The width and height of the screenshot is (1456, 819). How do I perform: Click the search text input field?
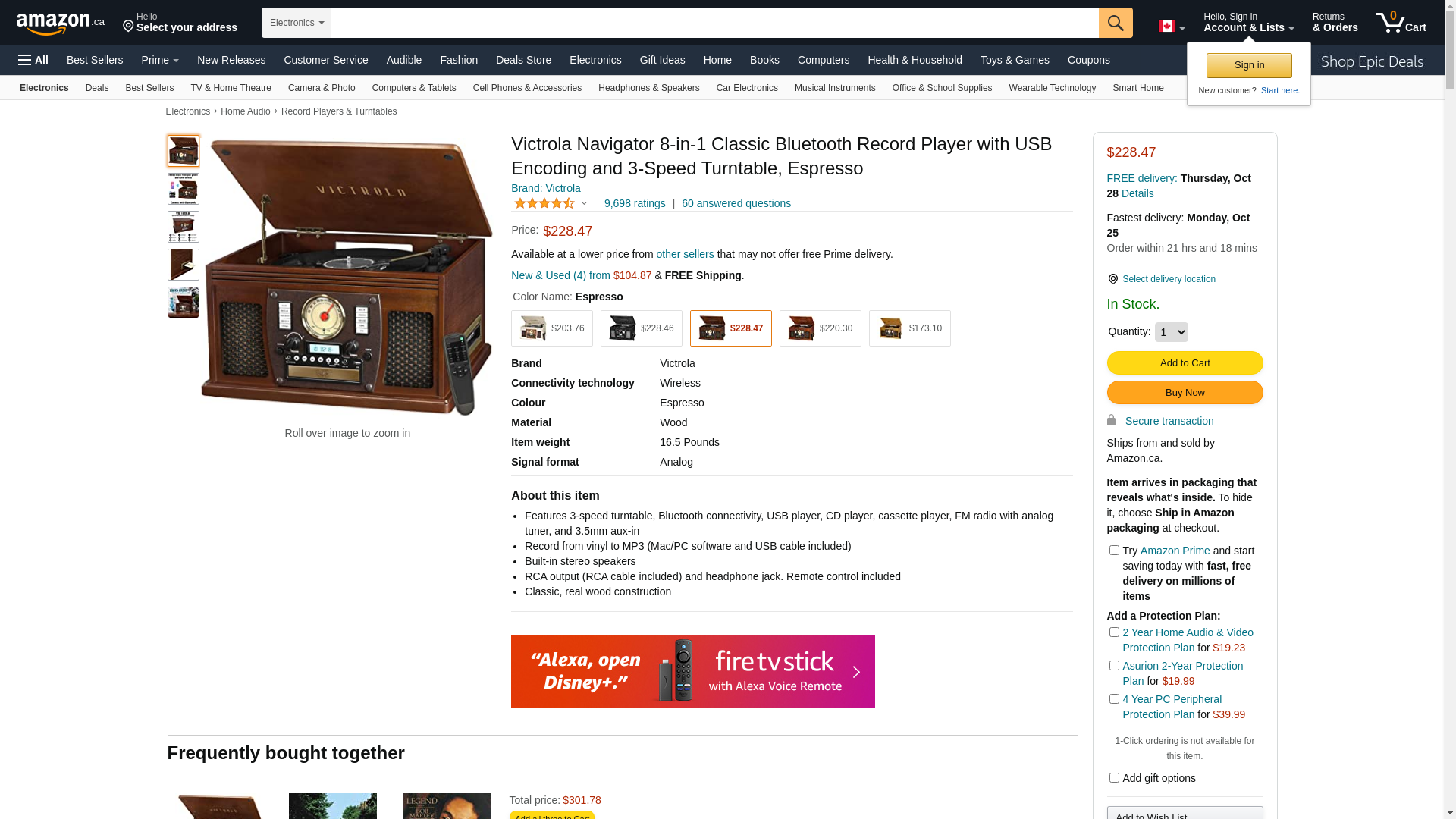[714, 23]
